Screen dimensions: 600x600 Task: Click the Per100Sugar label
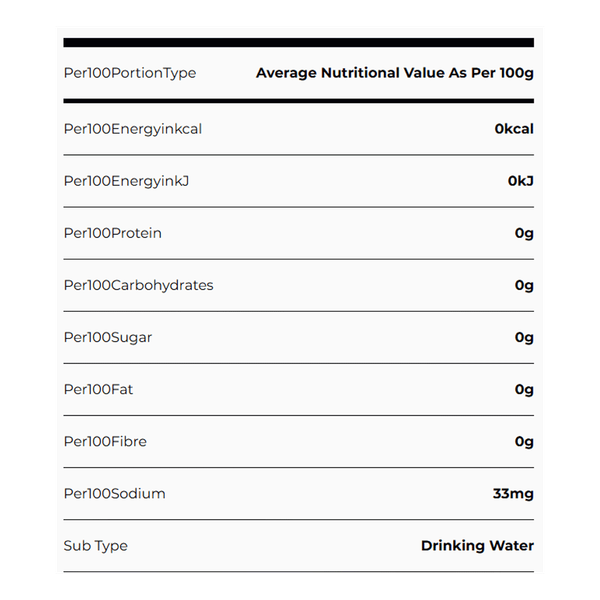(x=108, y=337)
